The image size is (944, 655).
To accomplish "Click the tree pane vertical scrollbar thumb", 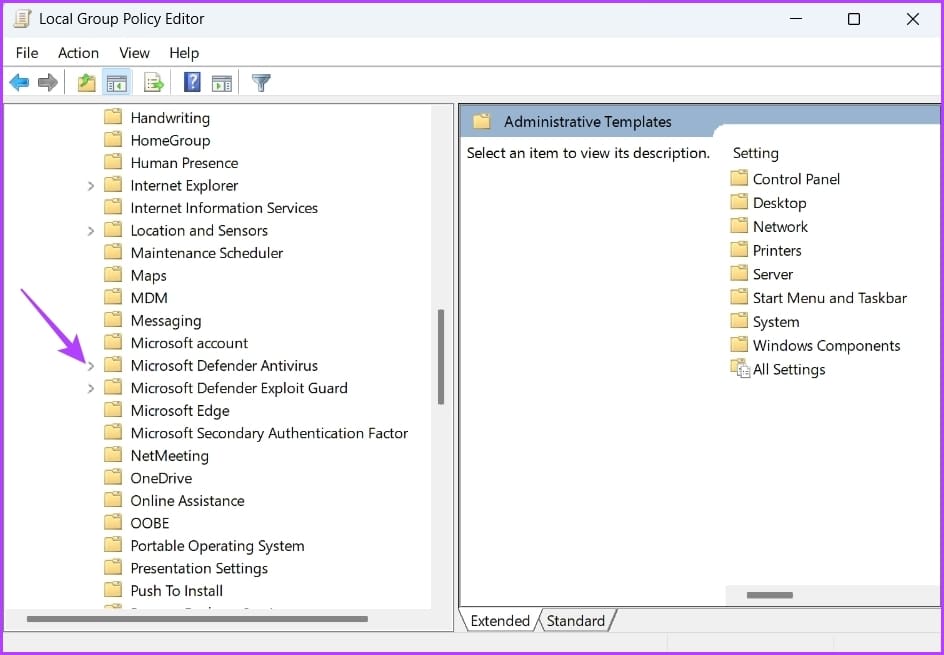I will coord(441,356).
